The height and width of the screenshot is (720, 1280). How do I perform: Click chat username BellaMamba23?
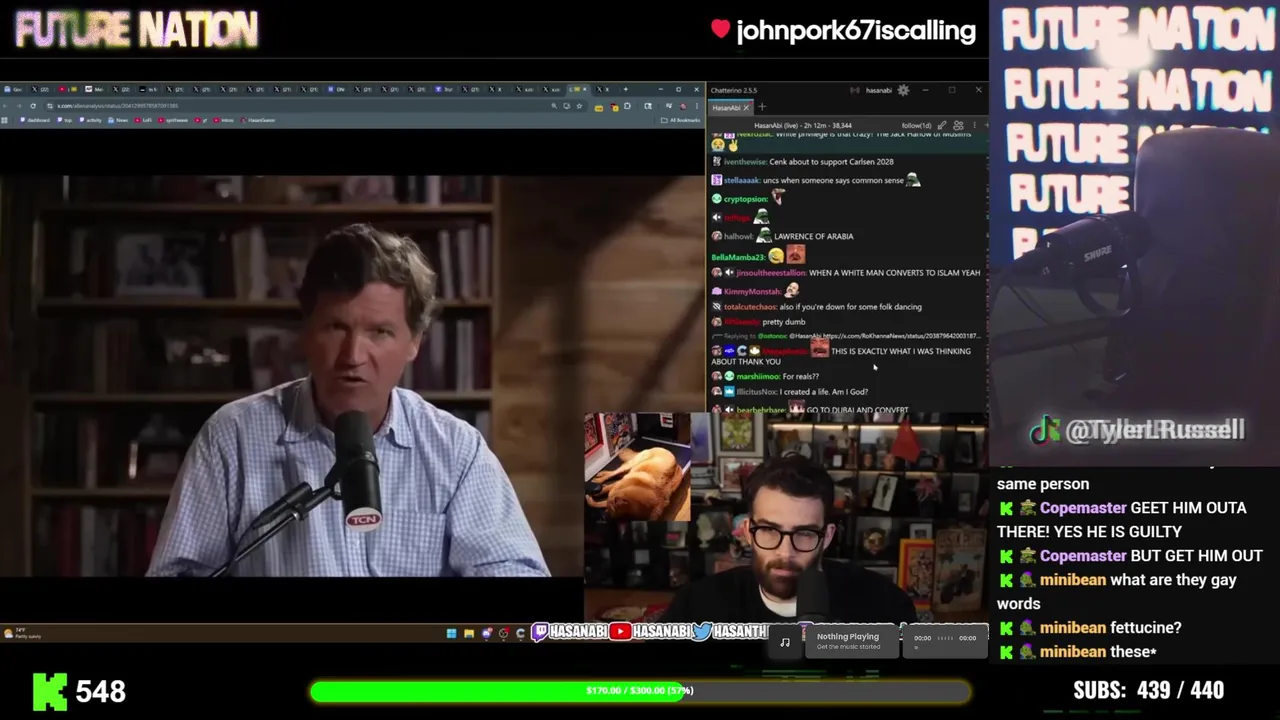[x=737, y=257]
